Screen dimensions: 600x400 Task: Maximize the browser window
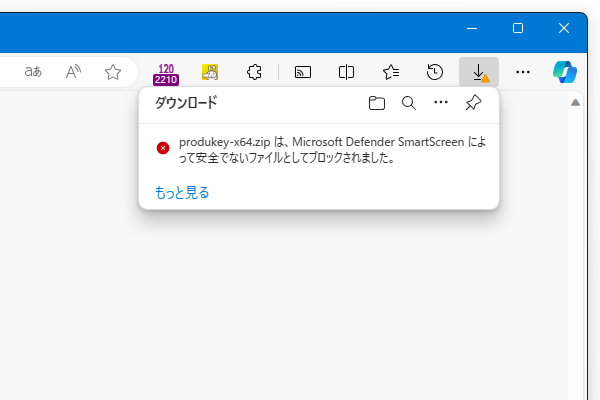(518, 28)
